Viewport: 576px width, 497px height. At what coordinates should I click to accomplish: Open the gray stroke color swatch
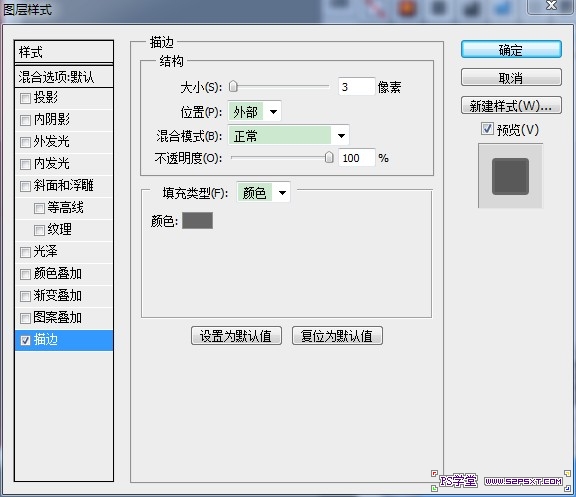pyautogui.click(x=197, y=220)
